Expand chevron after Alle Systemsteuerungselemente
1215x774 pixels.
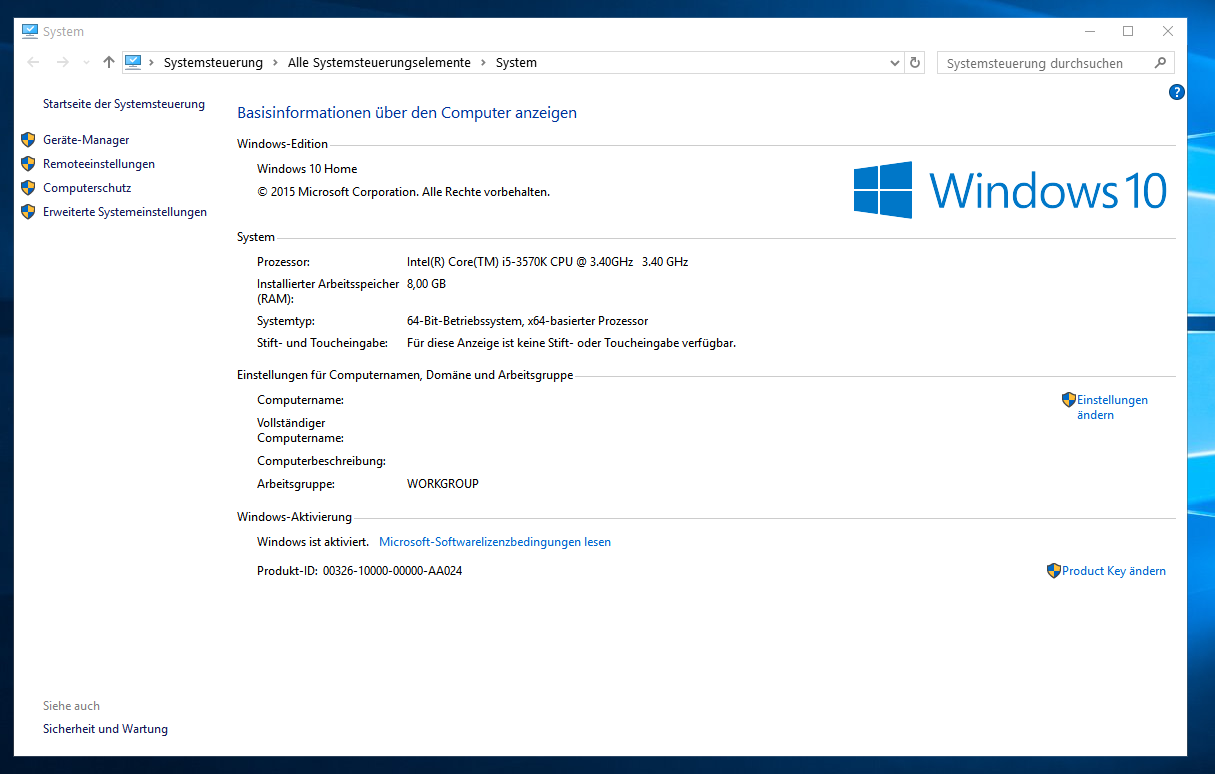484,63
